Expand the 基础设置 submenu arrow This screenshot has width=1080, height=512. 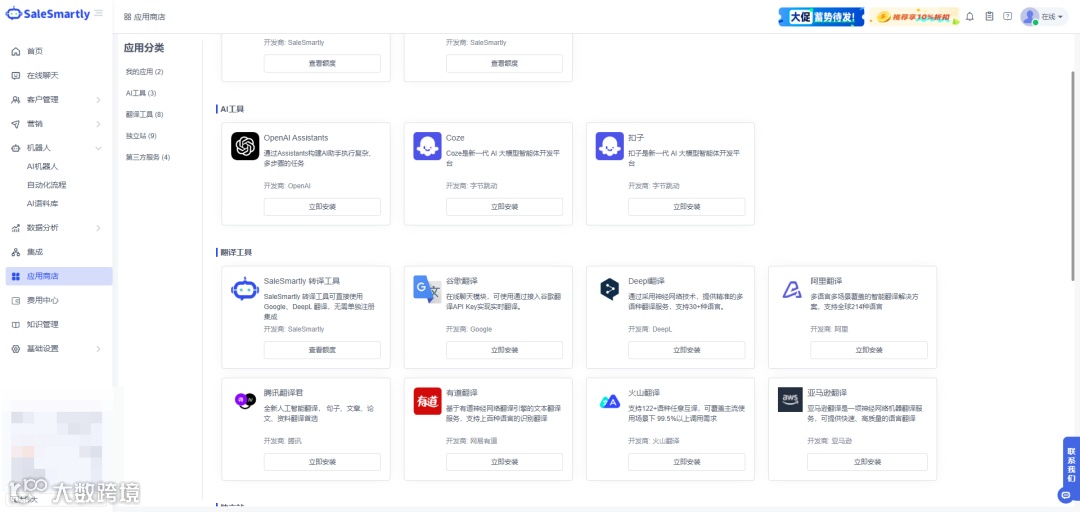pos(98,349)
